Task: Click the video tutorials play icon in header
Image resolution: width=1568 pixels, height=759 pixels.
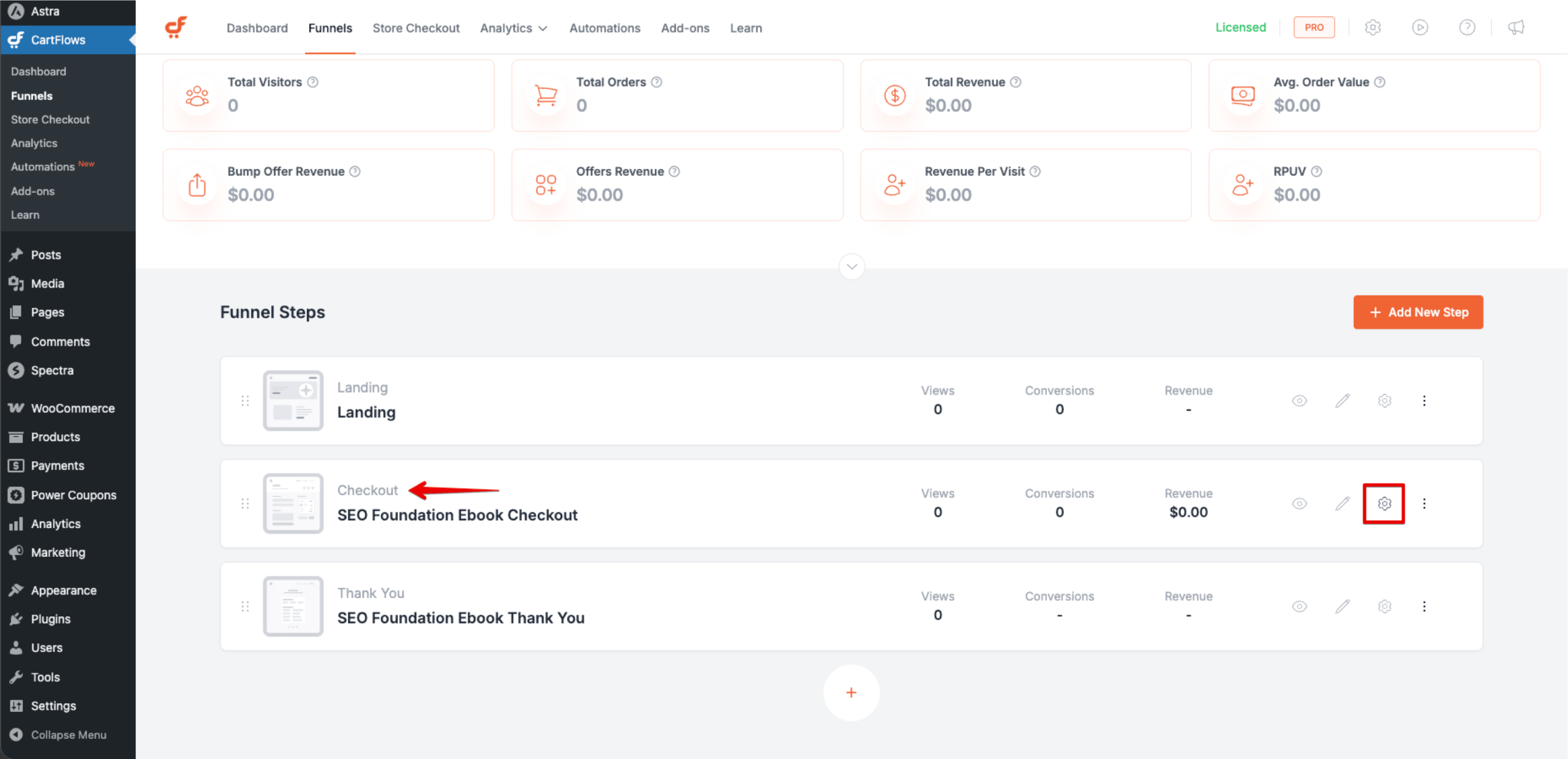Action: [1420, 28]
